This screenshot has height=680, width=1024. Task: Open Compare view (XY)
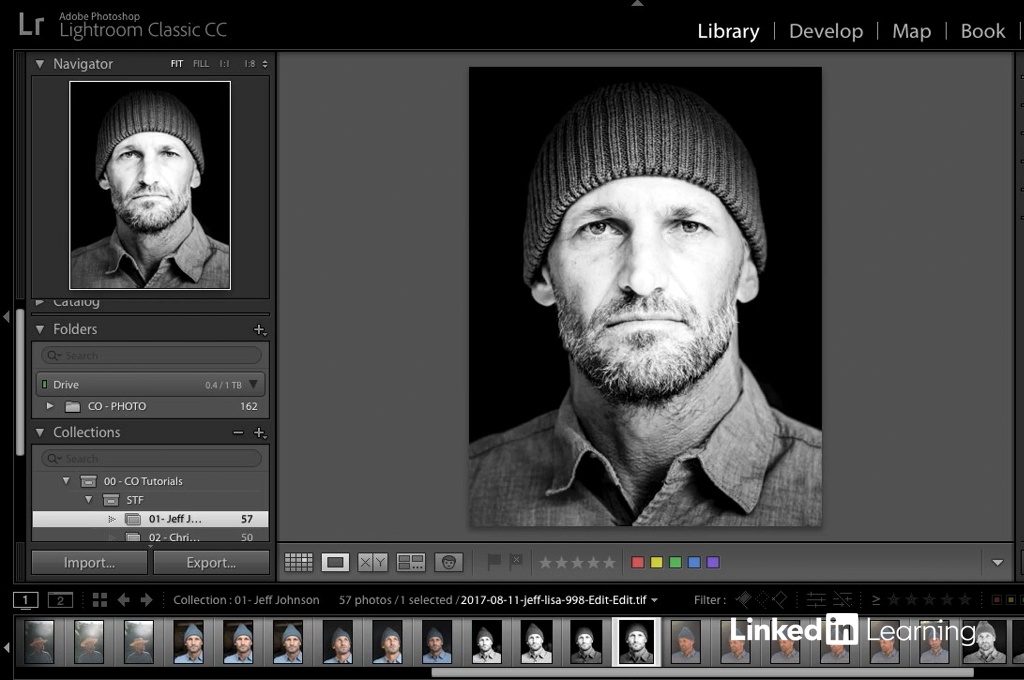pyautogui.click(x=372, y=563)
